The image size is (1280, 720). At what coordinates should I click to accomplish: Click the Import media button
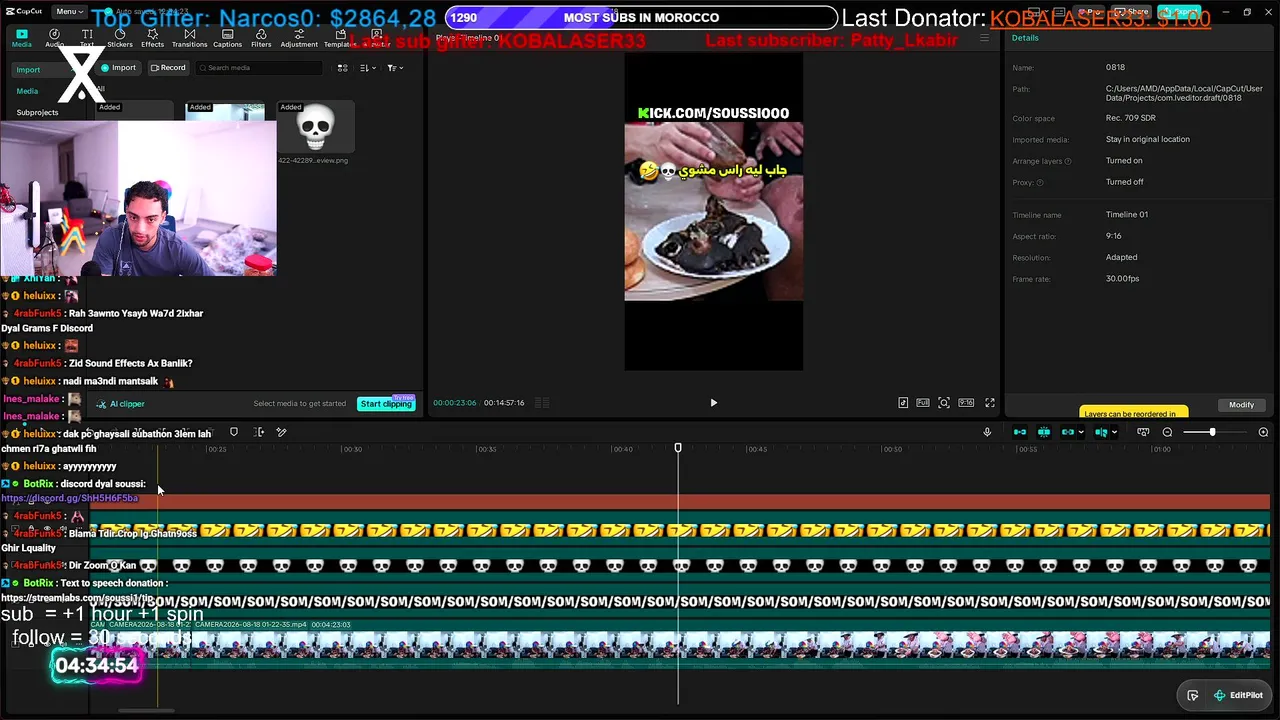point(118,68)
